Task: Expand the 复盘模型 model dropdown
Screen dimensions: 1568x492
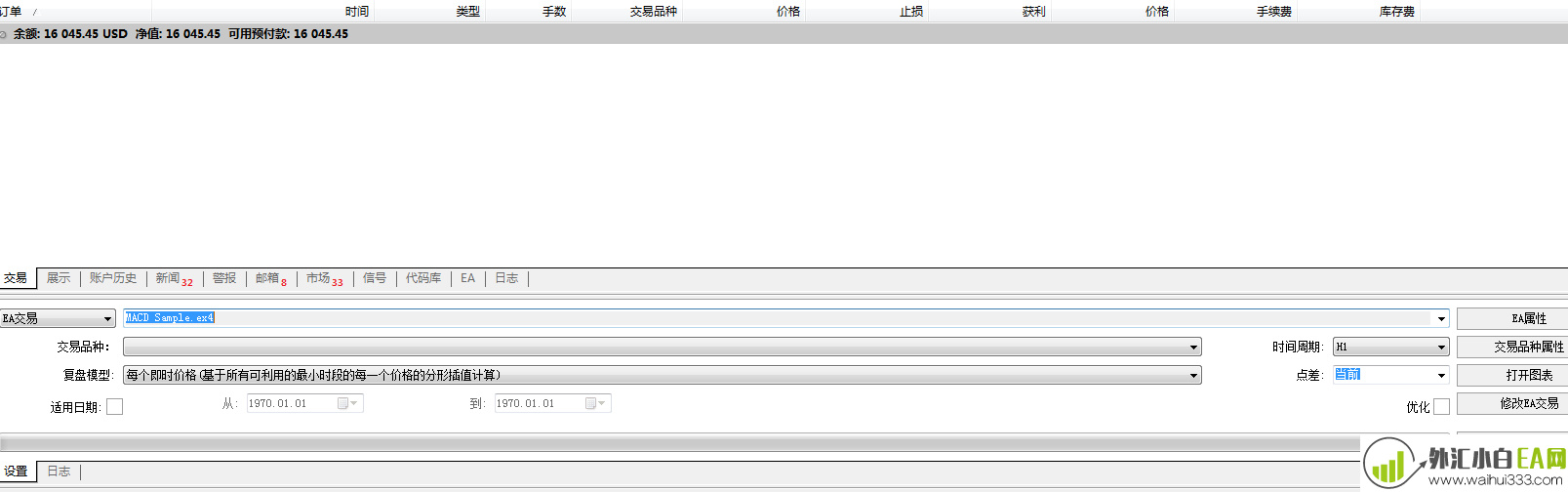Action: click(x=1192, y=376)
